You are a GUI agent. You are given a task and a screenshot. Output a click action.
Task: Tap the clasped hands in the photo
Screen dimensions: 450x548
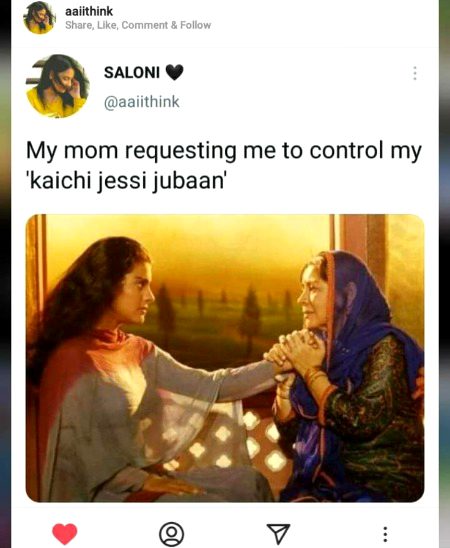point(295,353)
